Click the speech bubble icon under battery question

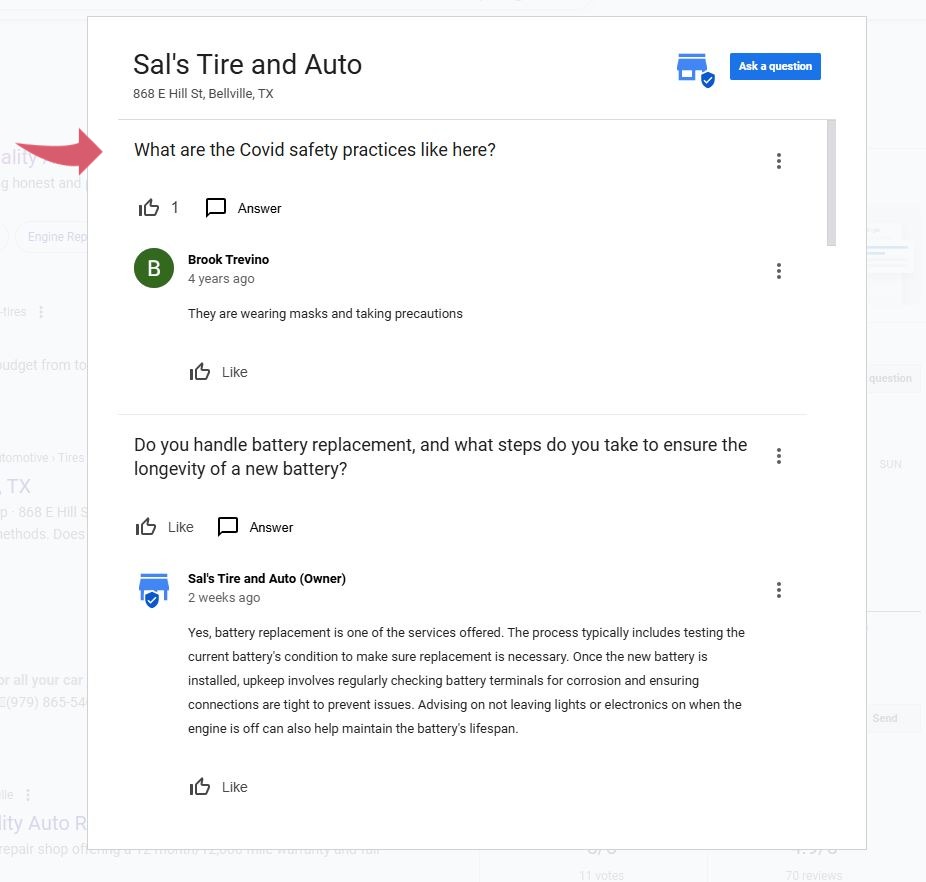(228, 526)
